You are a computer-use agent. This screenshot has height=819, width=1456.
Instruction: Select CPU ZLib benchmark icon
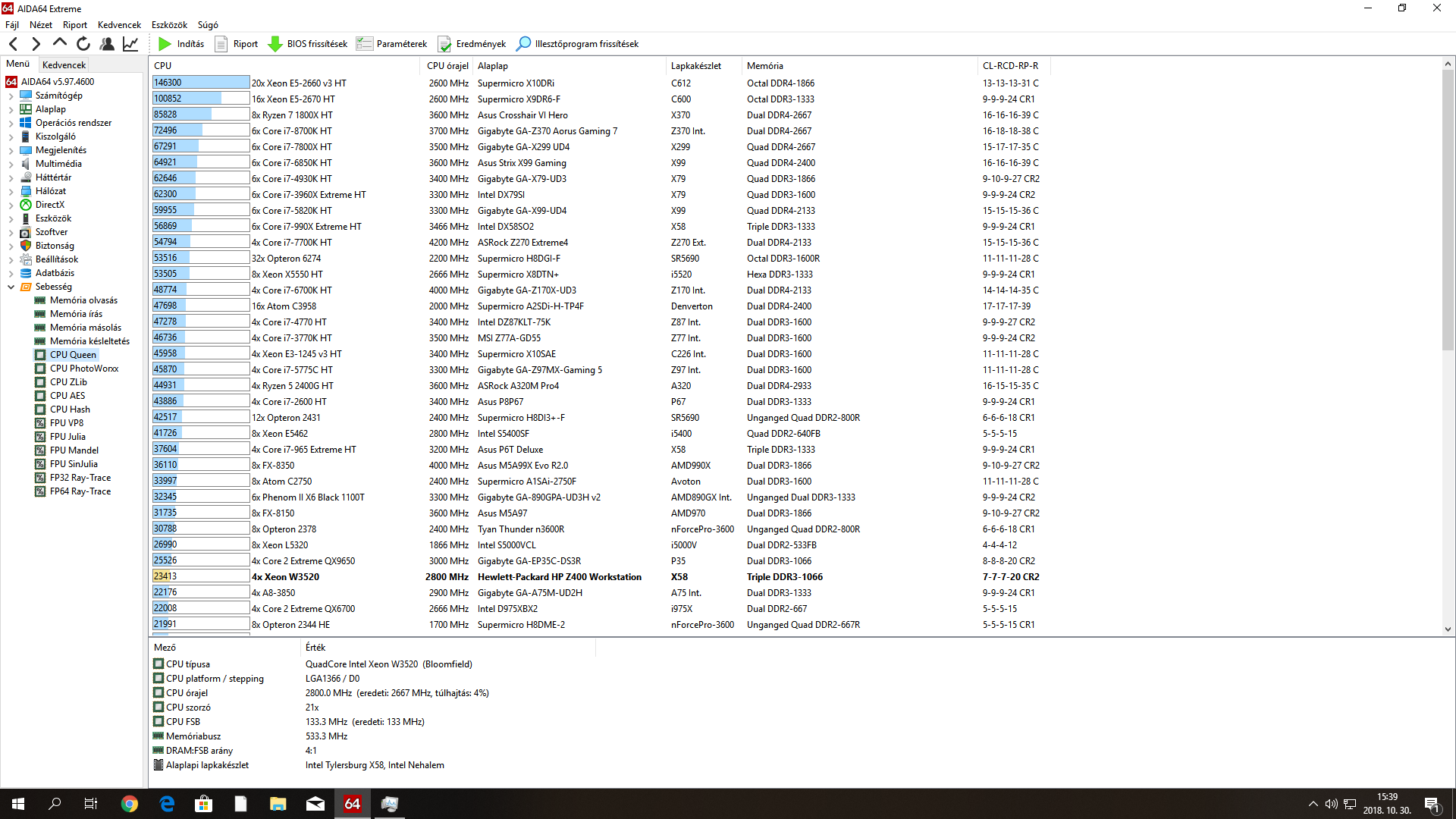pyautogui.click(x=40, y=382)
